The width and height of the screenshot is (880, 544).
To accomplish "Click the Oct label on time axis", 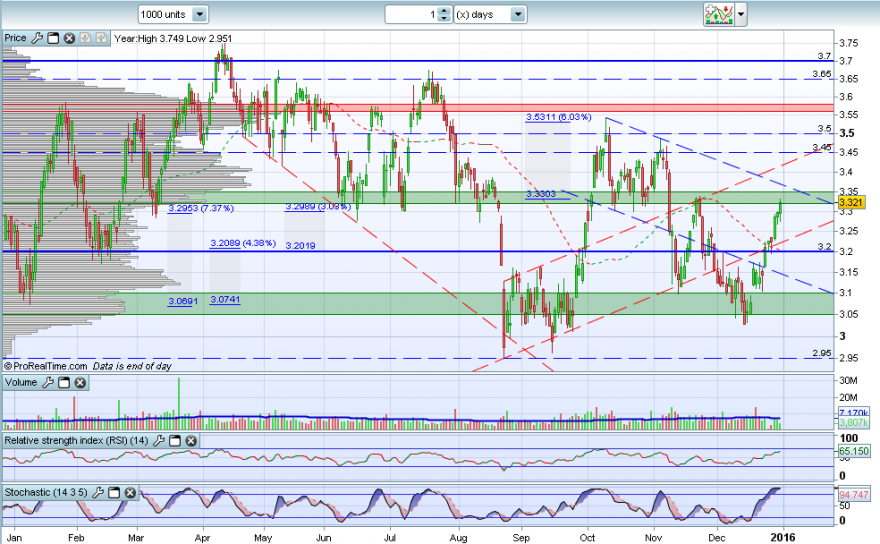I will point(587,538).
